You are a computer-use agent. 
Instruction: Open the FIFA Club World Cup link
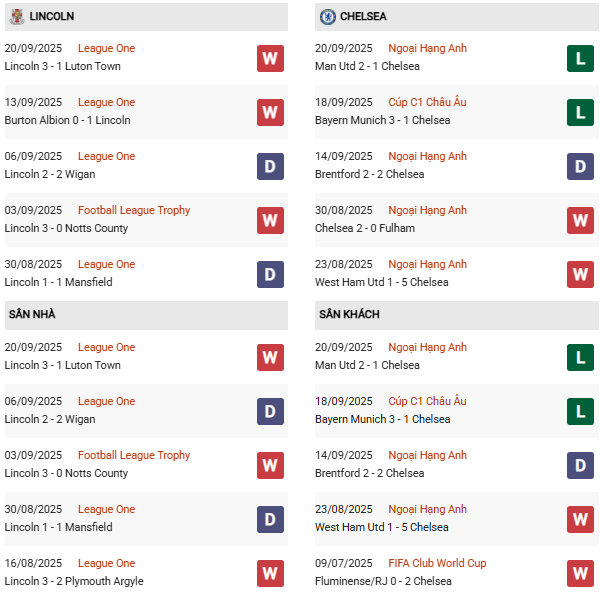[437, 563]
